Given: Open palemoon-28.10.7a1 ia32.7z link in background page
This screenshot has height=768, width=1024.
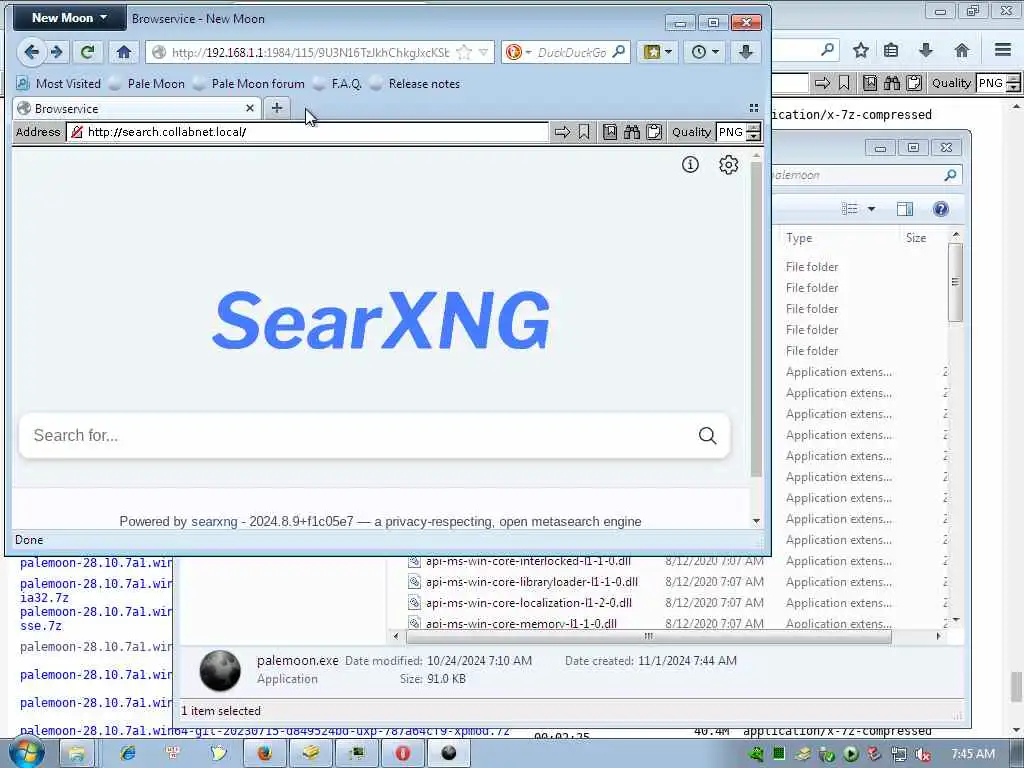Looking at the screenshot, I should pos(96,590).
